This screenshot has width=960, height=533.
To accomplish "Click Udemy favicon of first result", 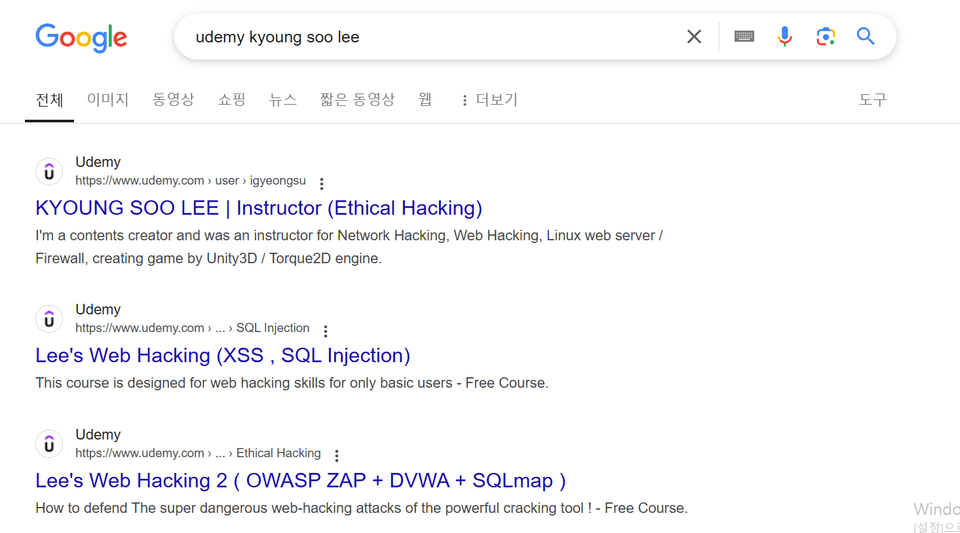I will [49, 172].
